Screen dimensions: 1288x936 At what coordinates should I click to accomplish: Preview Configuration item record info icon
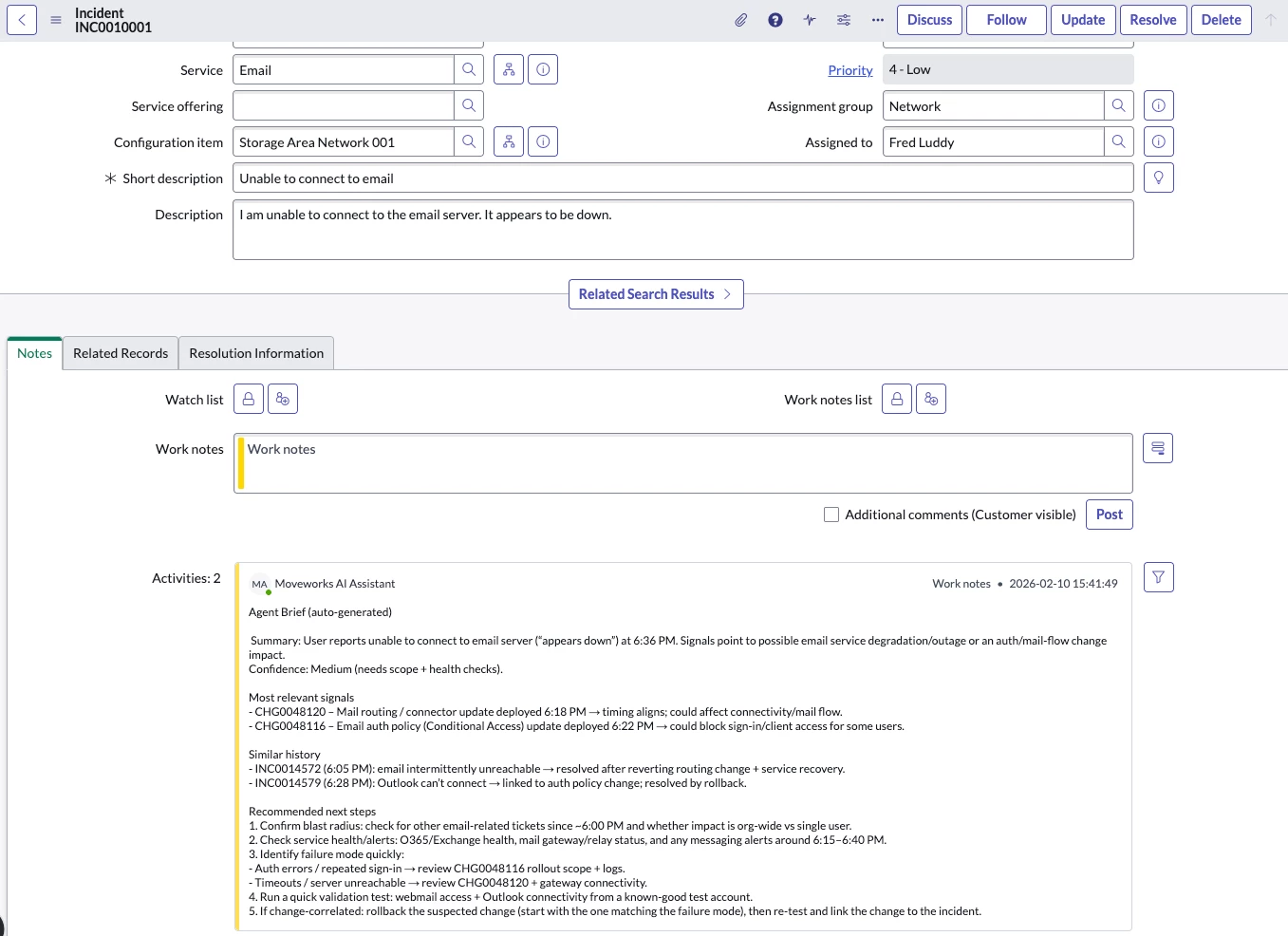(543, 141)
